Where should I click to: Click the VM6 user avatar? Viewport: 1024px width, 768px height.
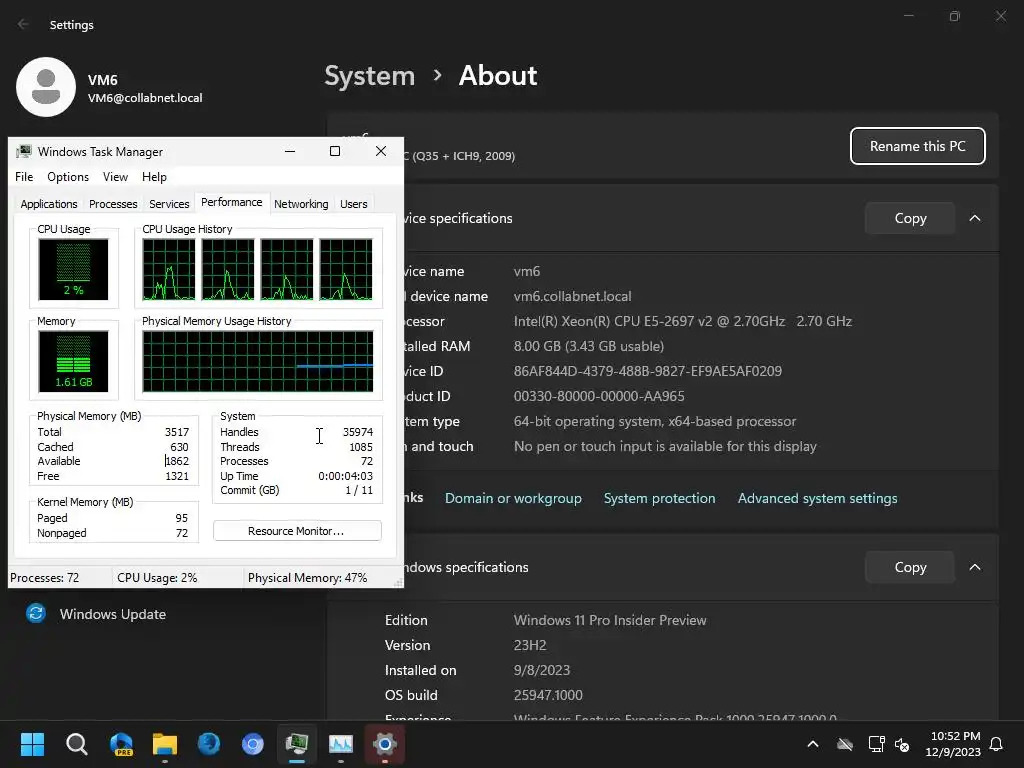(46, 87)
